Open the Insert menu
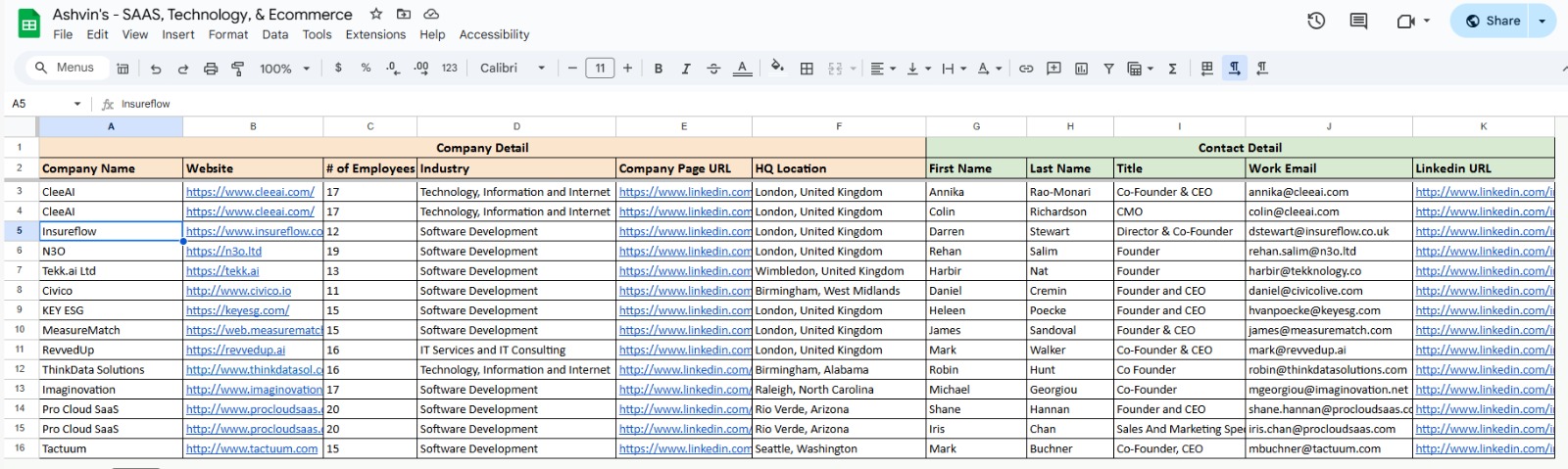The width and height of the screenshot is (1568, 469). click(x=178, y=34)
